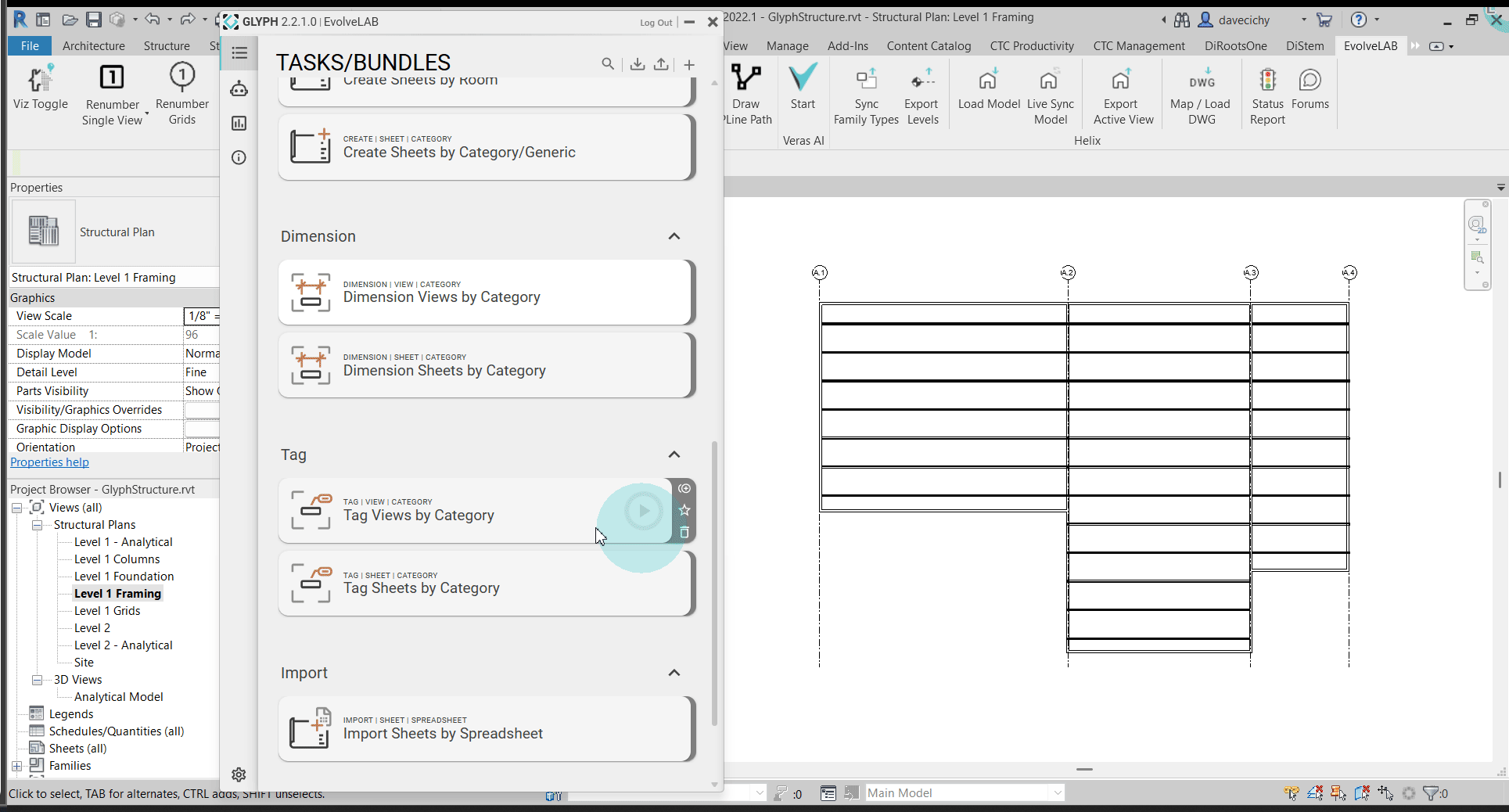Open the Add-Ins ribbon tab
The width and height of the screenshot is (1509, 812).
click(847, 45)
